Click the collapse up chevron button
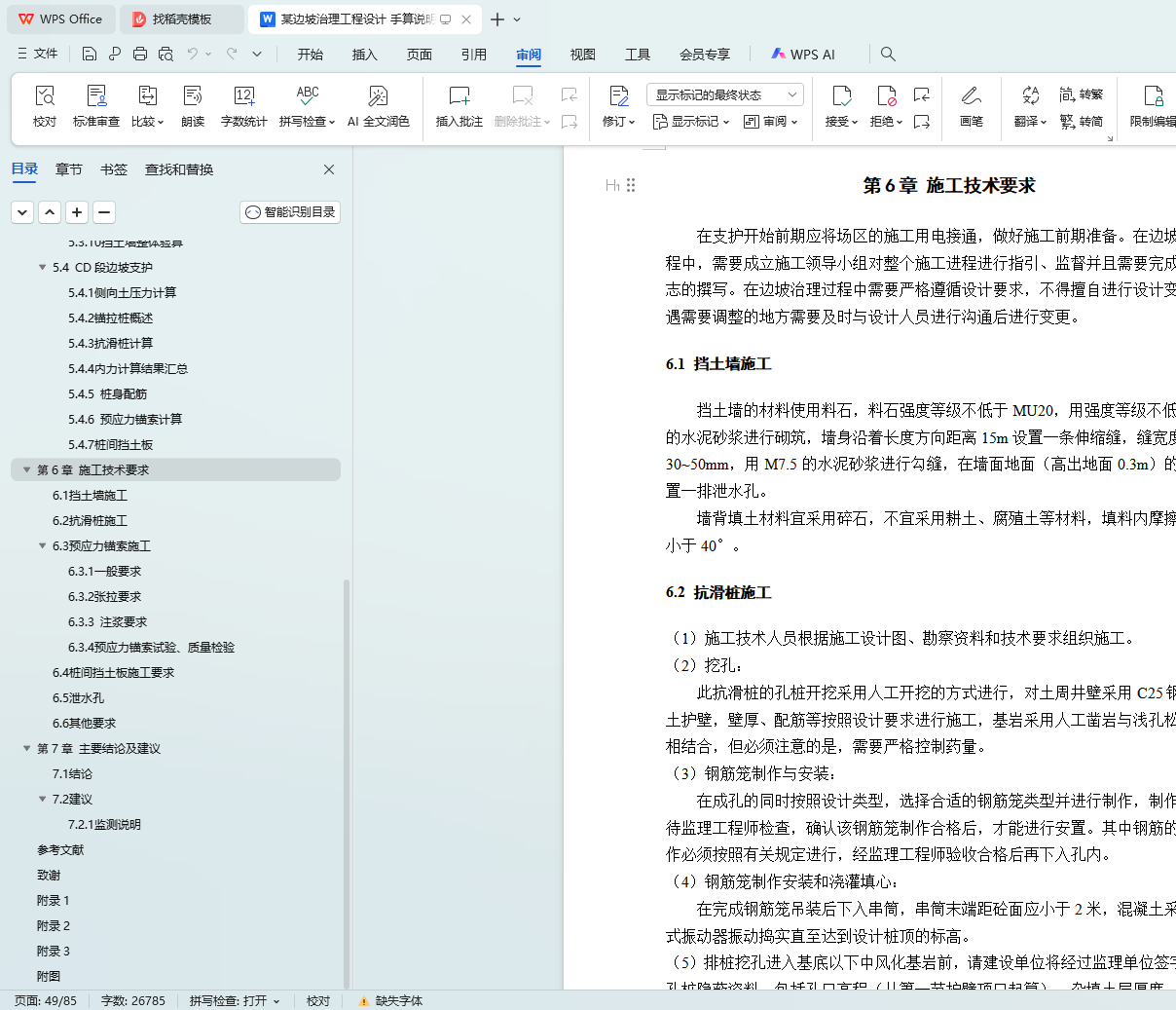 point(50,212)
